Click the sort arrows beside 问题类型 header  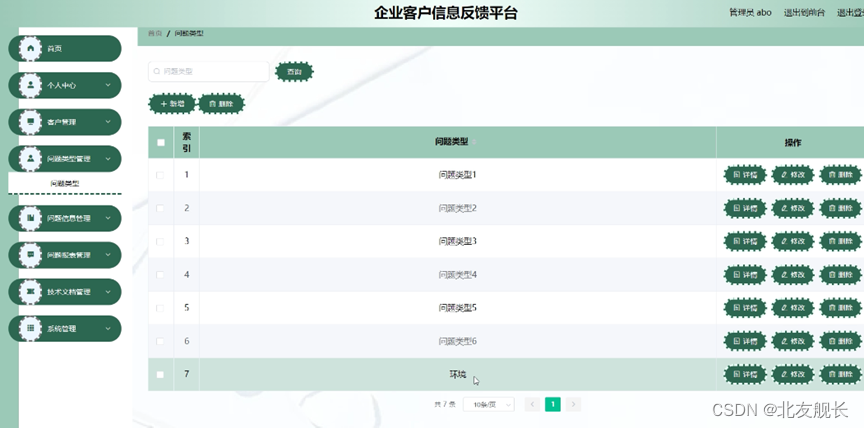(474, 142)
